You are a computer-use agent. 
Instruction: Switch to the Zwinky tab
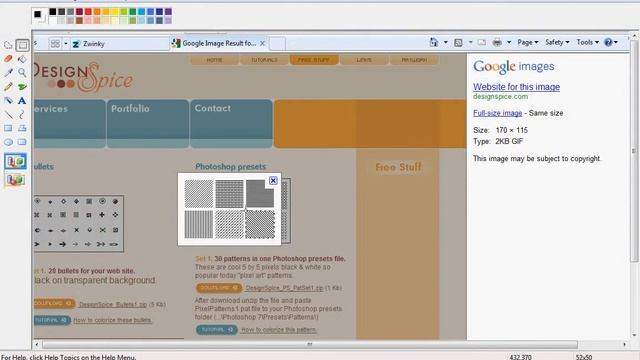click(120, 44)
